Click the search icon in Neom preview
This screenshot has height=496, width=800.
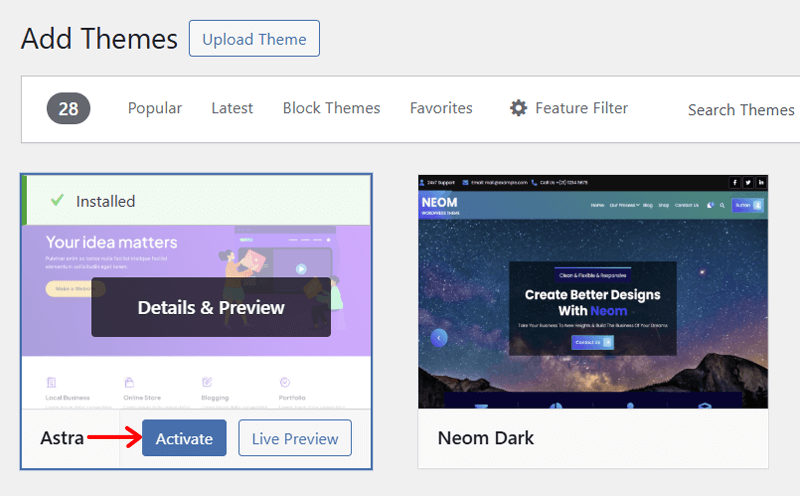[x=722, y=205]
